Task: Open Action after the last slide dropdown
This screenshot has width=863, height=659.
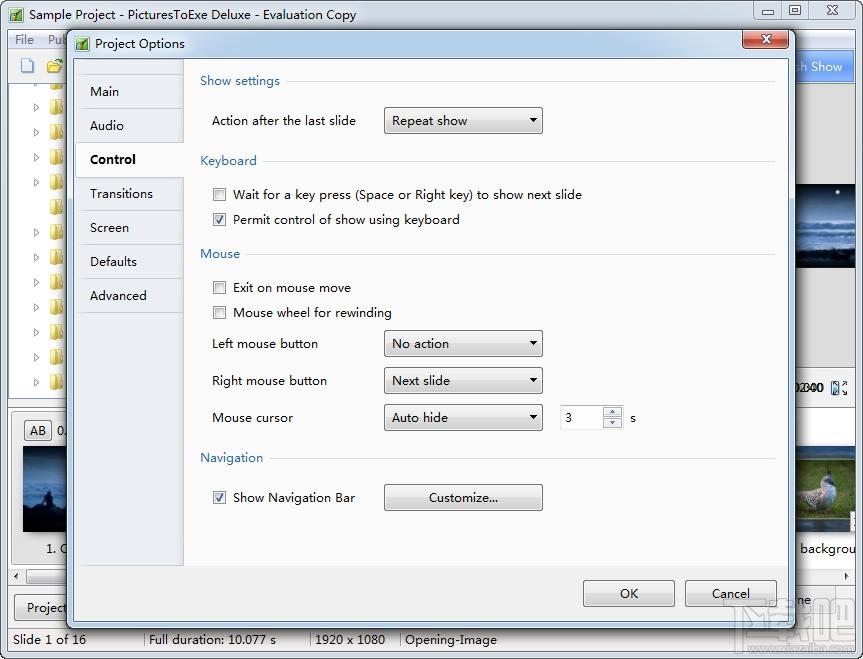Action: 463,121
